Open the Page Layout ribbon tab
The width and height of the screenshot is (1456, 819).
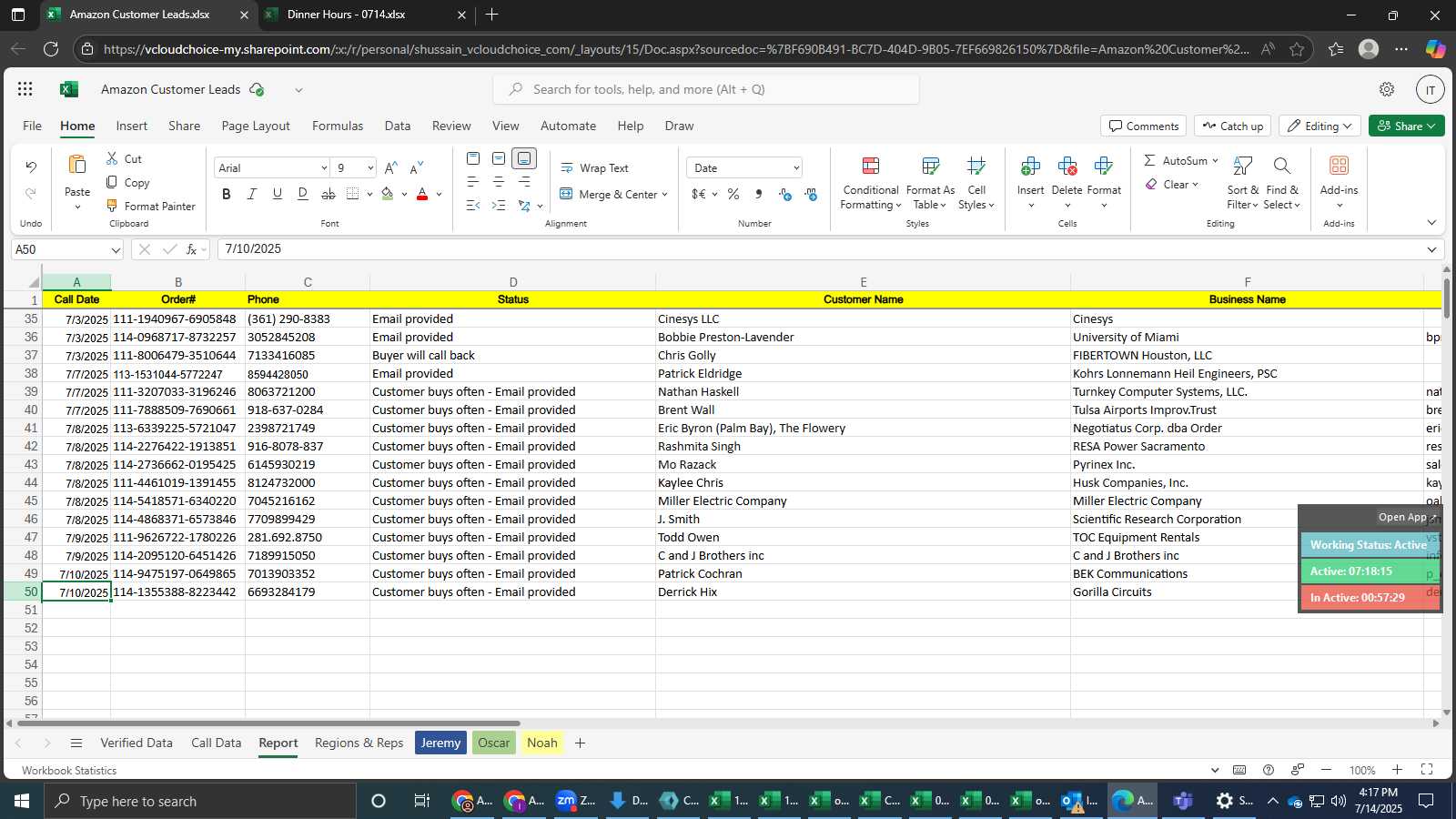tap(256, 126)
